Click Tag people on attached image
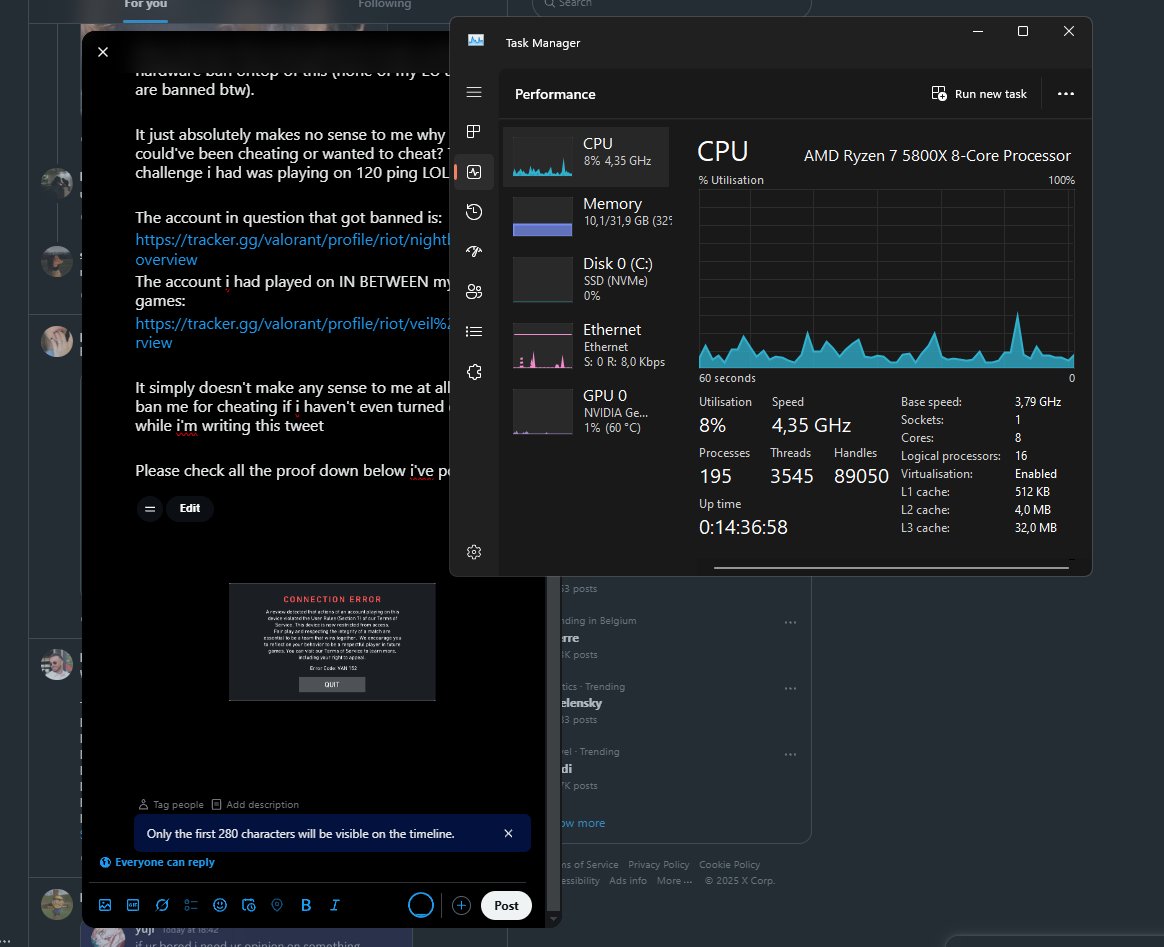Screen dimensions: 1164x947 click(171, 805)
